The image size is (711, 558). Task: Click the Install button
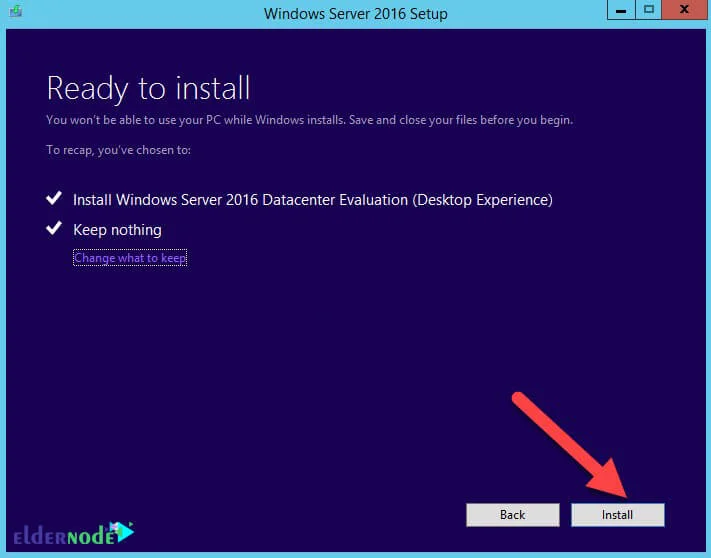(617, 514)
